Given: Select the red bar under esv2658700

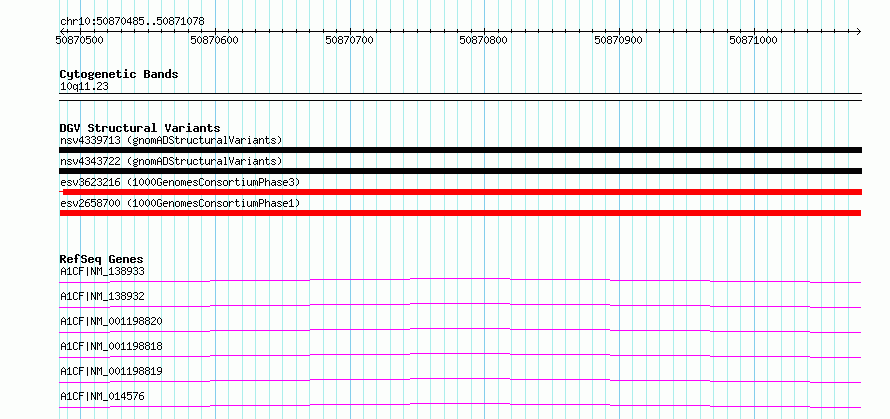Looking at the screenshot, I should 460,213.
